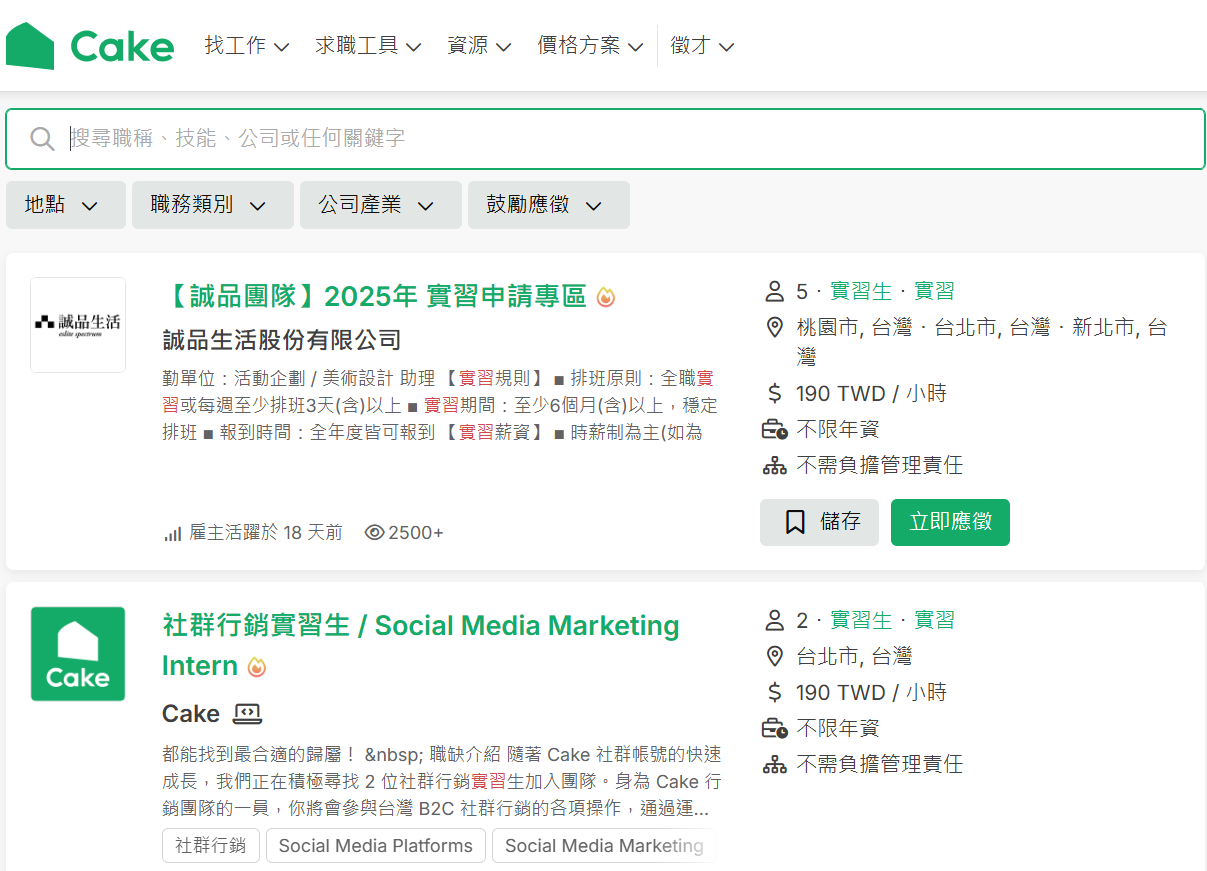Screen dimensions: 1207x871
Task: Click the 實習 type link in the Cake job details
Action: coord(934,620)
